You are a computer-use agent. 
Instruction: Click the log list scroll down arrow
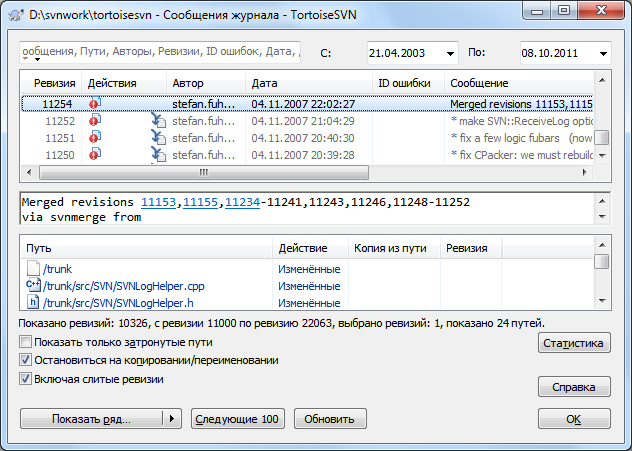click(602, 156)
